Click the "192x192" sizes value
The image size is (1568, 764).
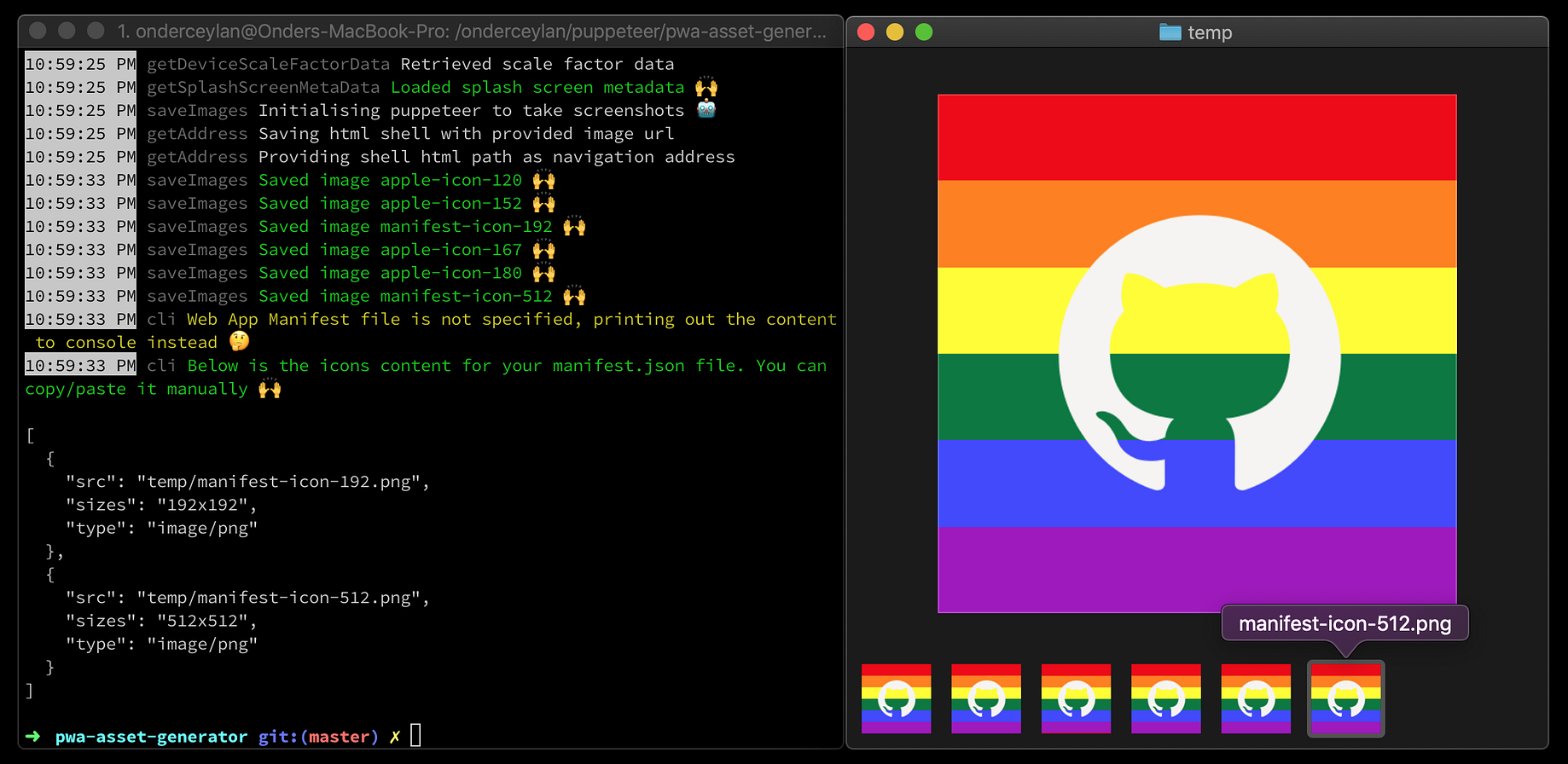coord(202,505)
